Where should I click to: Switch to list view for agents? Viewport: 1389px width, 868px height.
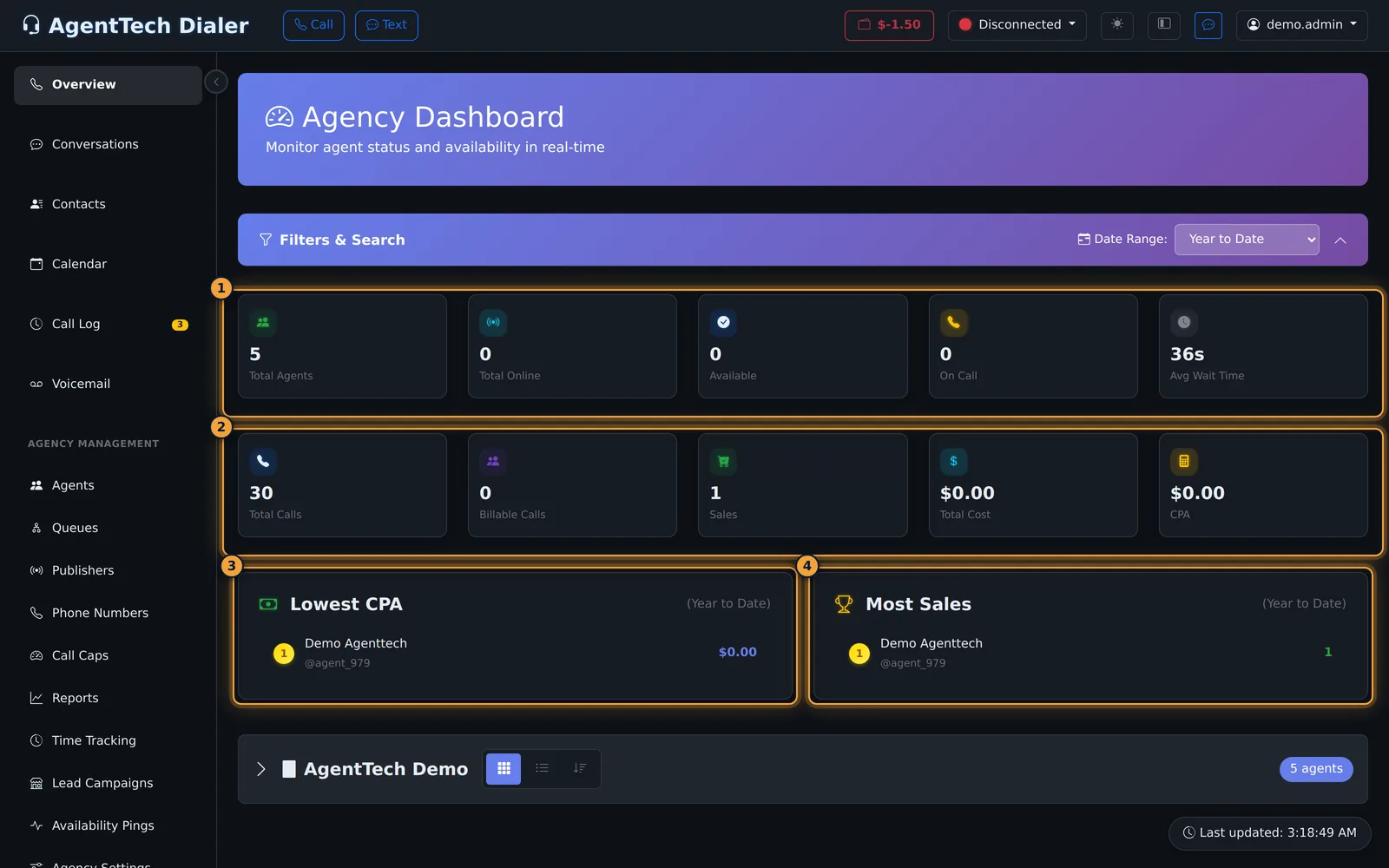pos(542,768)
